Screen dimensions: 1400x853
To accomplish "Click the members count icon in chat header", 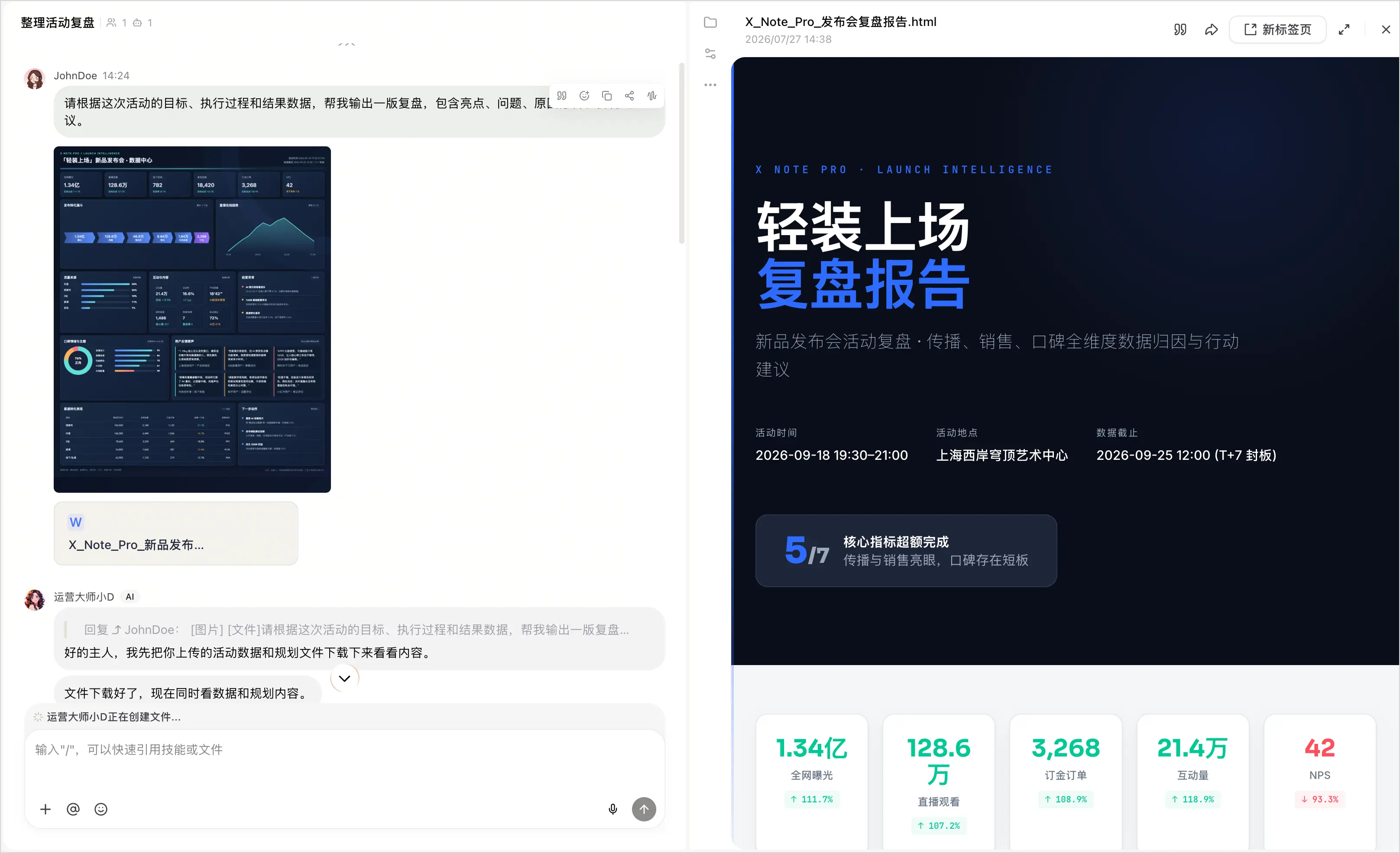I will tap(111, 23).
